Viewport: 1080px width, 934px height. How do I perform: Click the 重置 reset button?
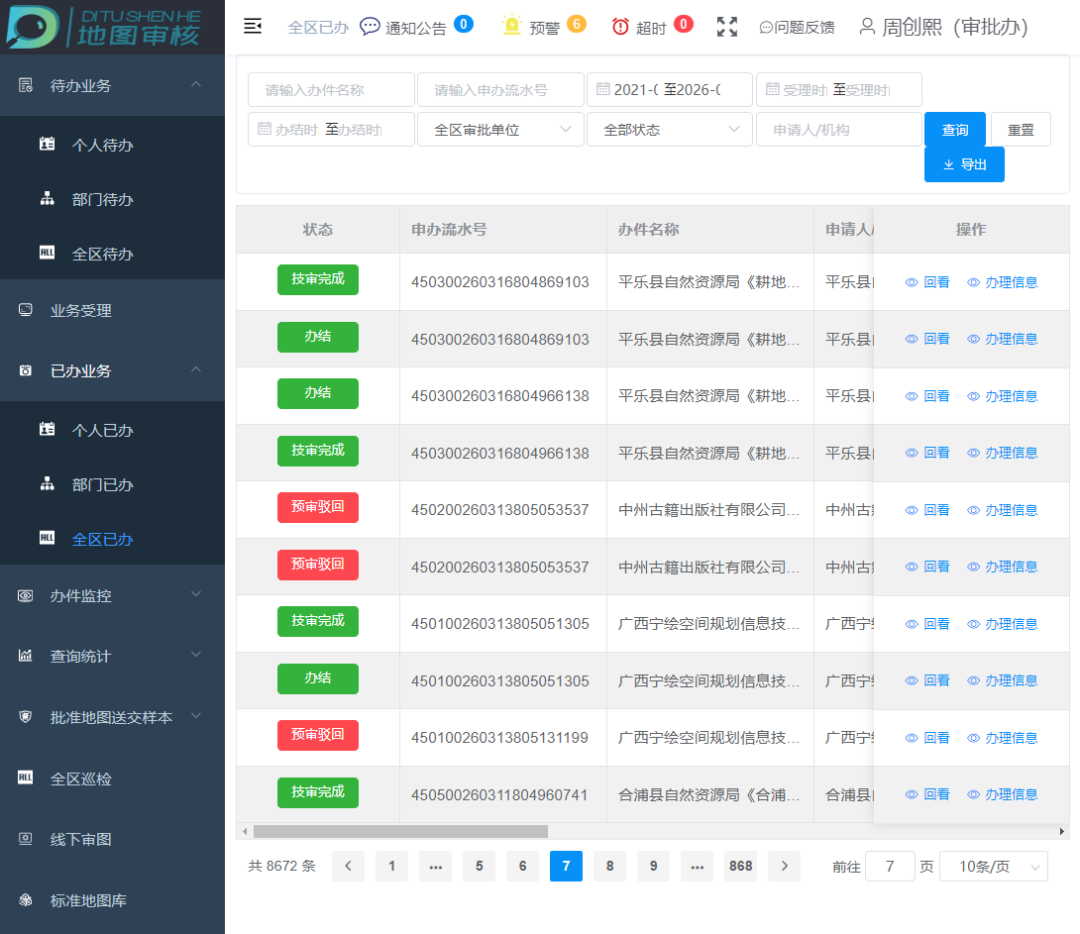[1021, 130]
